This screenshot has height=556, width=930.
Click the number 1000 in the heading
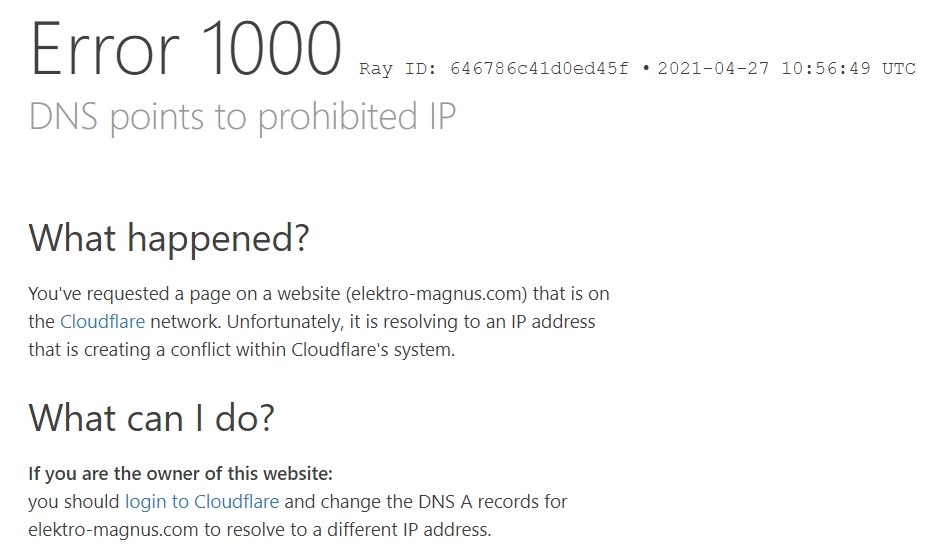pos(272,49)
